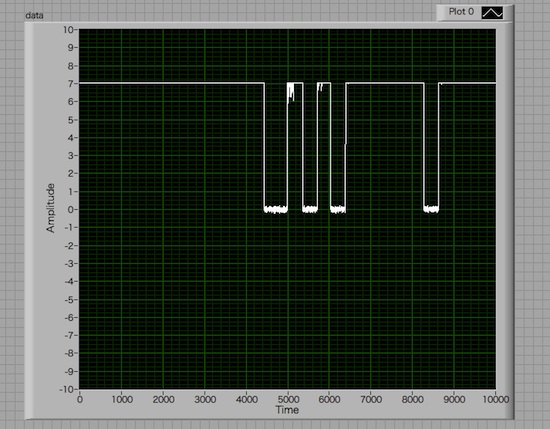
Task: Click the flat waveform line at amplitude 7
Action: pos(171,83)
